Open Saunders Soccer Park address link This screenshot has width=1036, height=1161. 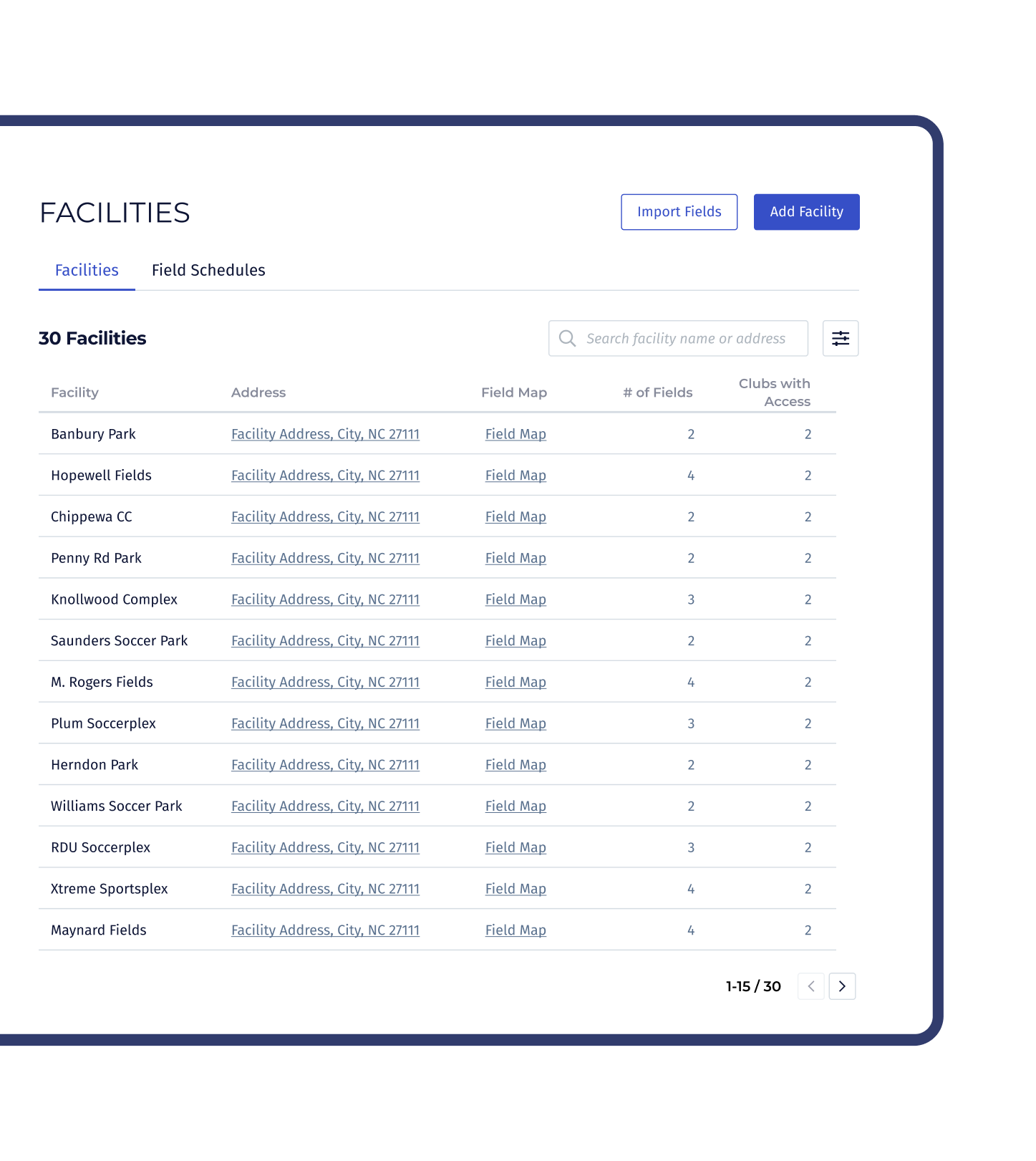click(325, 641)
